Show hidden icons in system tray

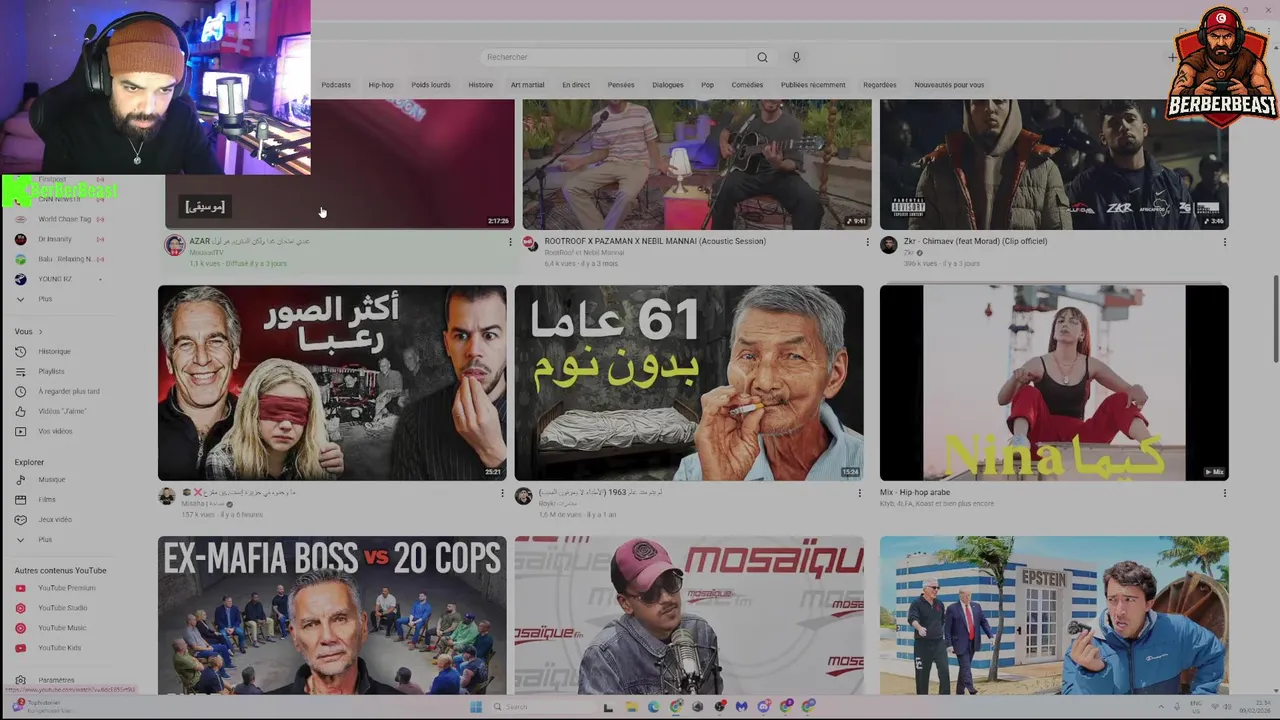[1160, 707]
